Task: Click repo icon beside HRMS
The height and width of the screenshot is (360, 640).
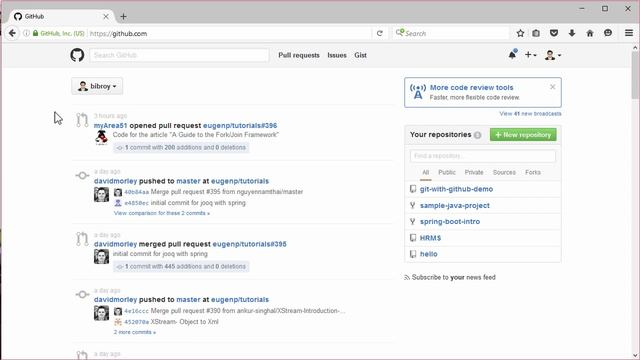Action: pos(413,238)
